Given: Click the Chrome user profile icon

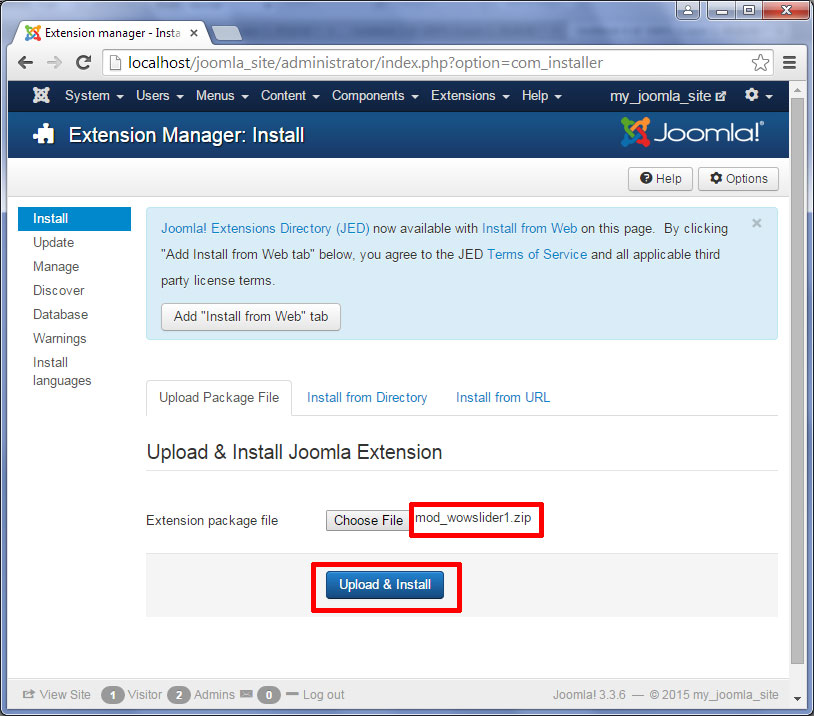Looking at the screenshot, I should pyautogui.click(x=688, y=10).
